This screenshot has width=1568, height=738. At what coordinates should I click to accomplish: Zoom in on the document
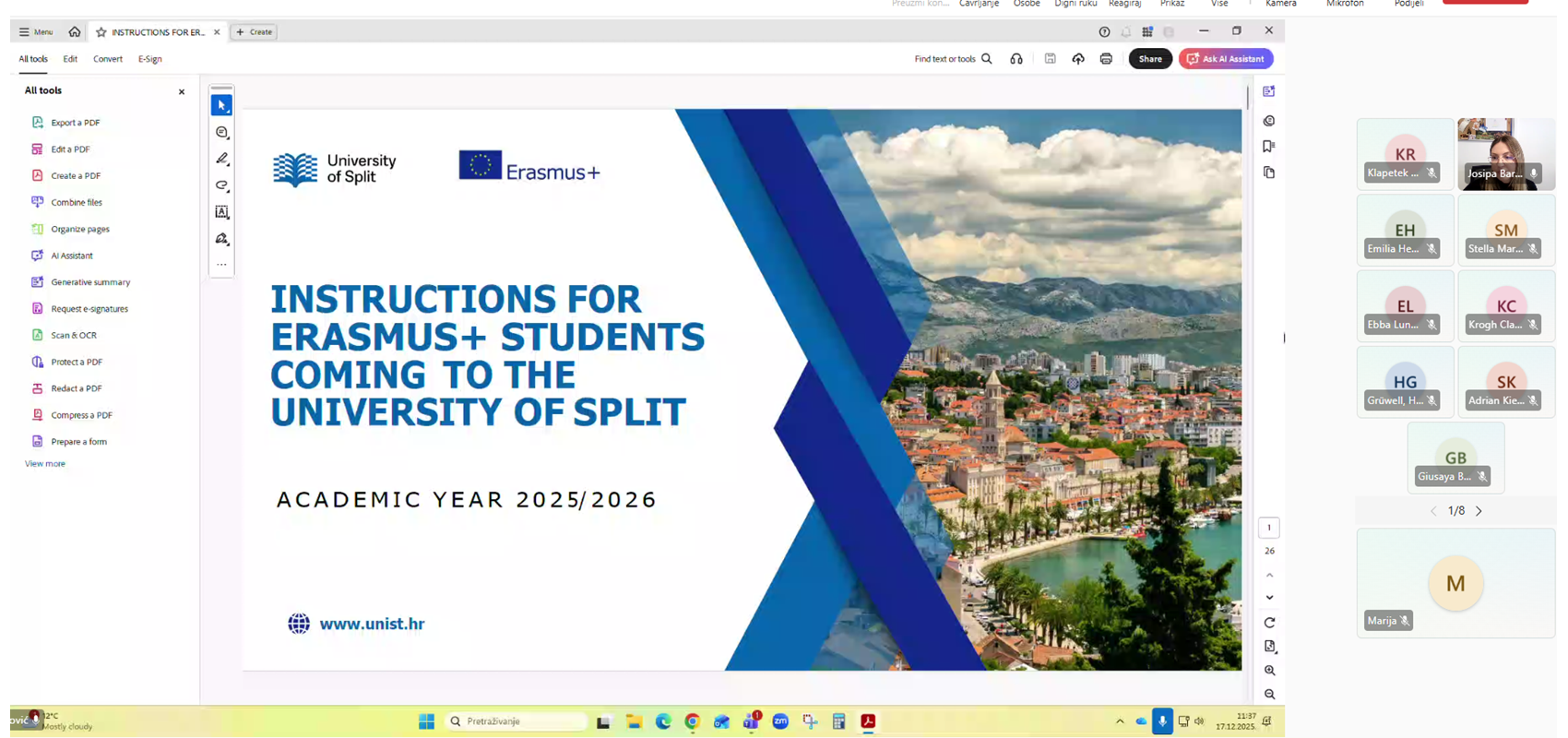(1270, 671)
